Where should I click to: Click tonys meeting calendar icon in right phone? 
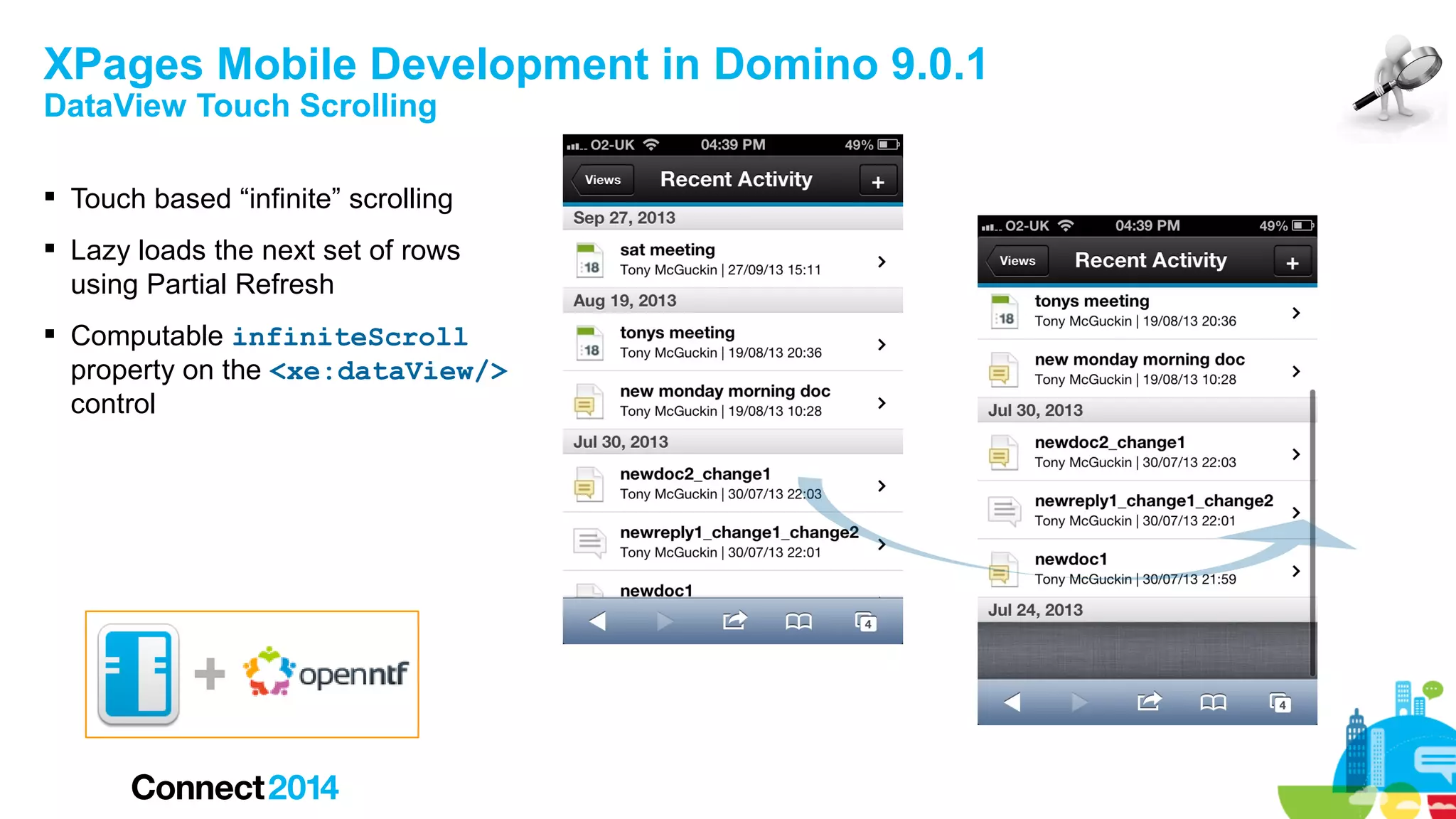coord(1004,311)
